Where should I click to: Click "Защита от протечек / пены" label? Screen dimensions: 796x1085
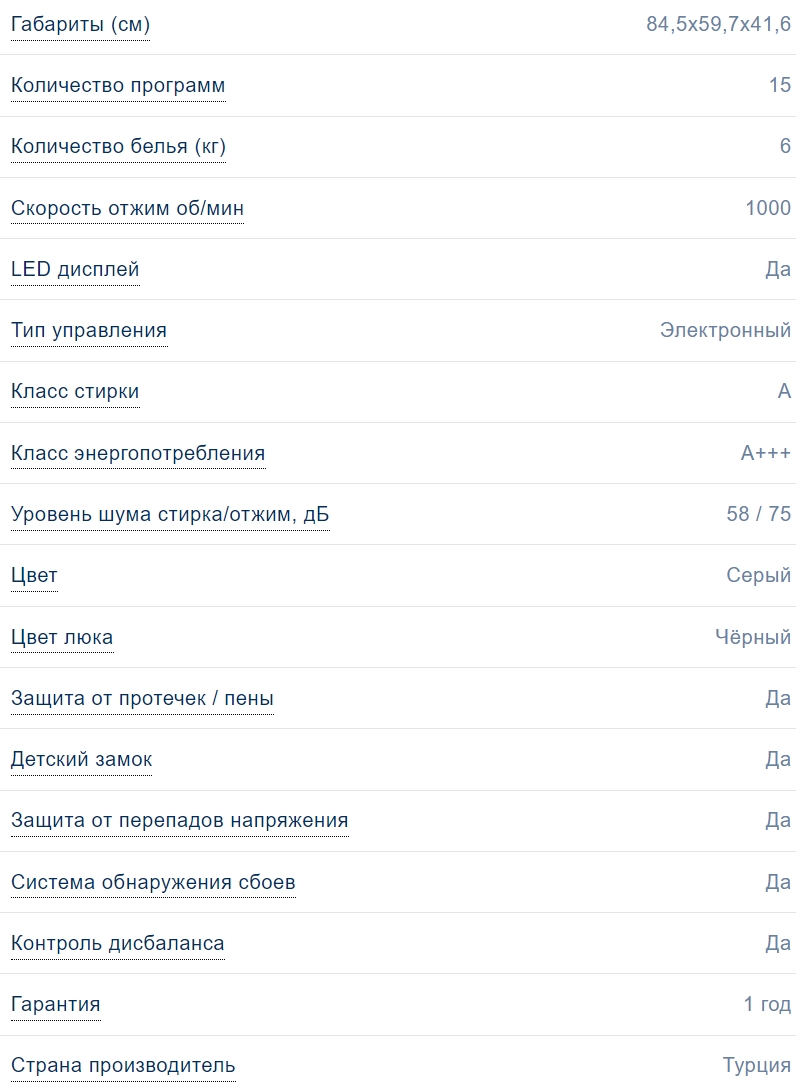click(142, 699)
